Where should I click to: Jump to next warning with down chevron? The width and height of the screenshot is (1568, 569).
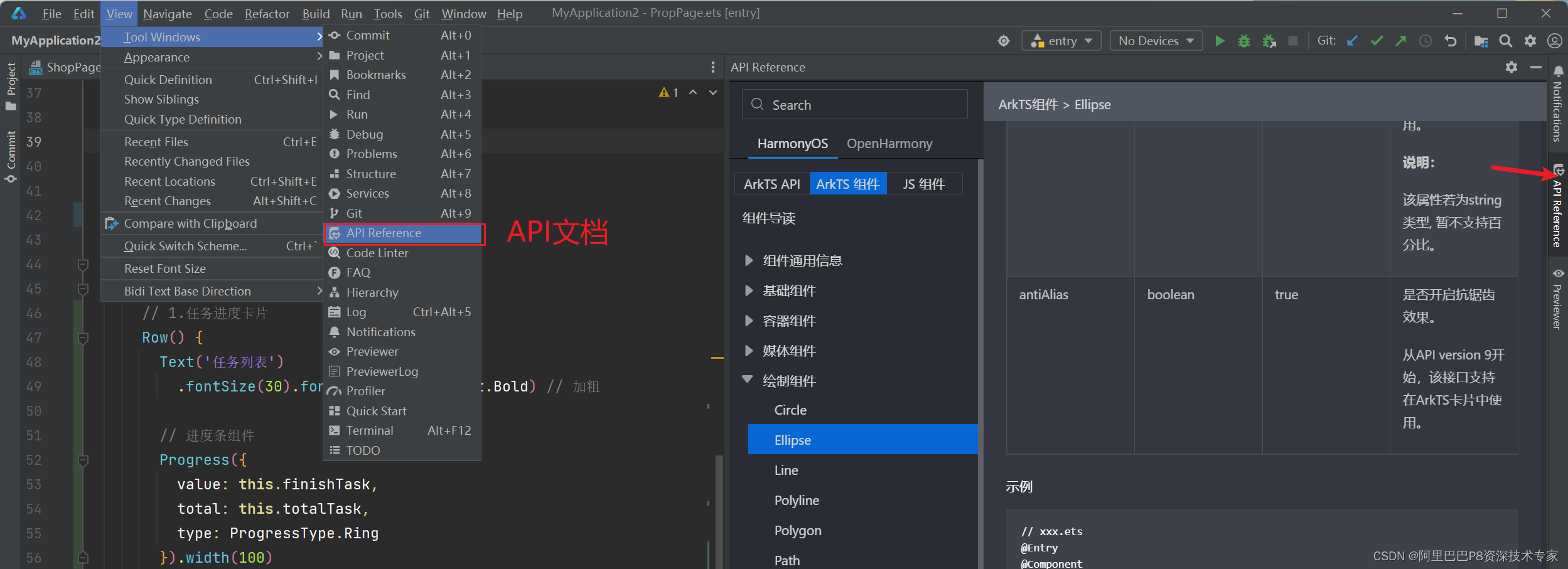pos(712,92)
